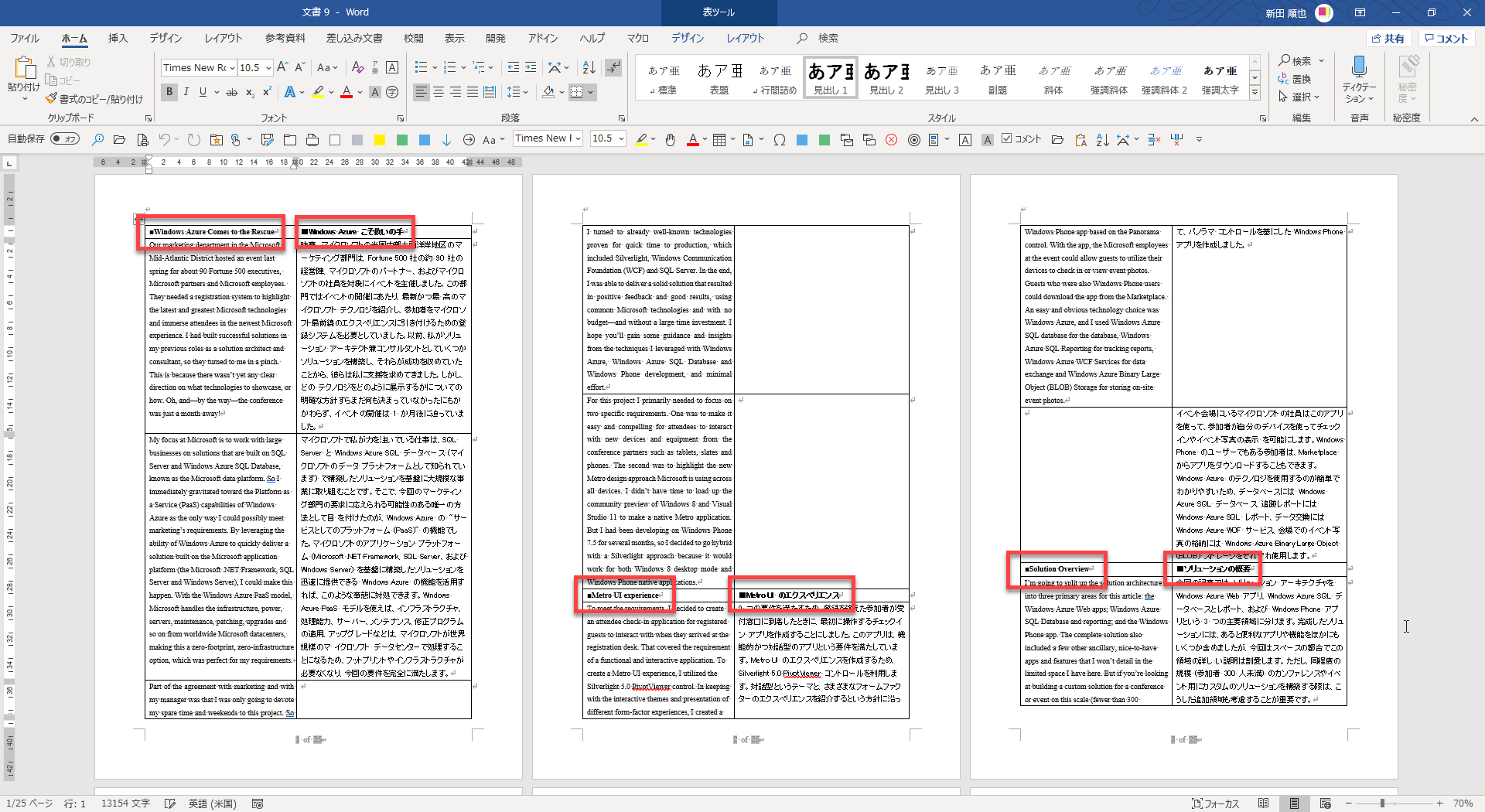Expand the styles gallery more button
Screen dimensions: 1485x812
(1255, 93)
